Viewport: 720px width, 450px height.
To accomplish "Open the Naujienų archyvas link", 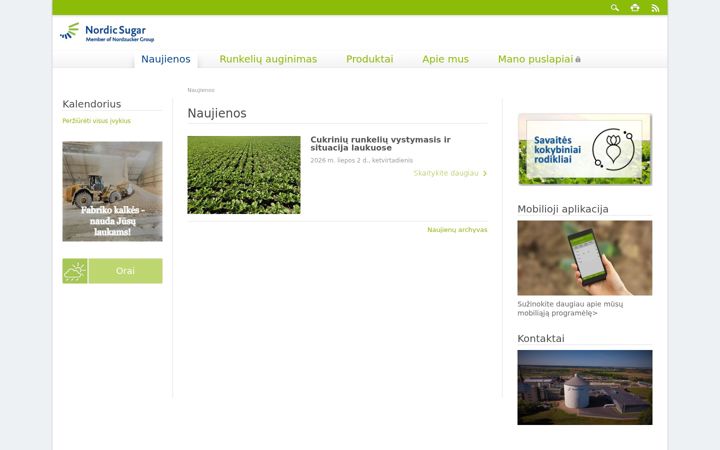I will click(x=457, y=230).
